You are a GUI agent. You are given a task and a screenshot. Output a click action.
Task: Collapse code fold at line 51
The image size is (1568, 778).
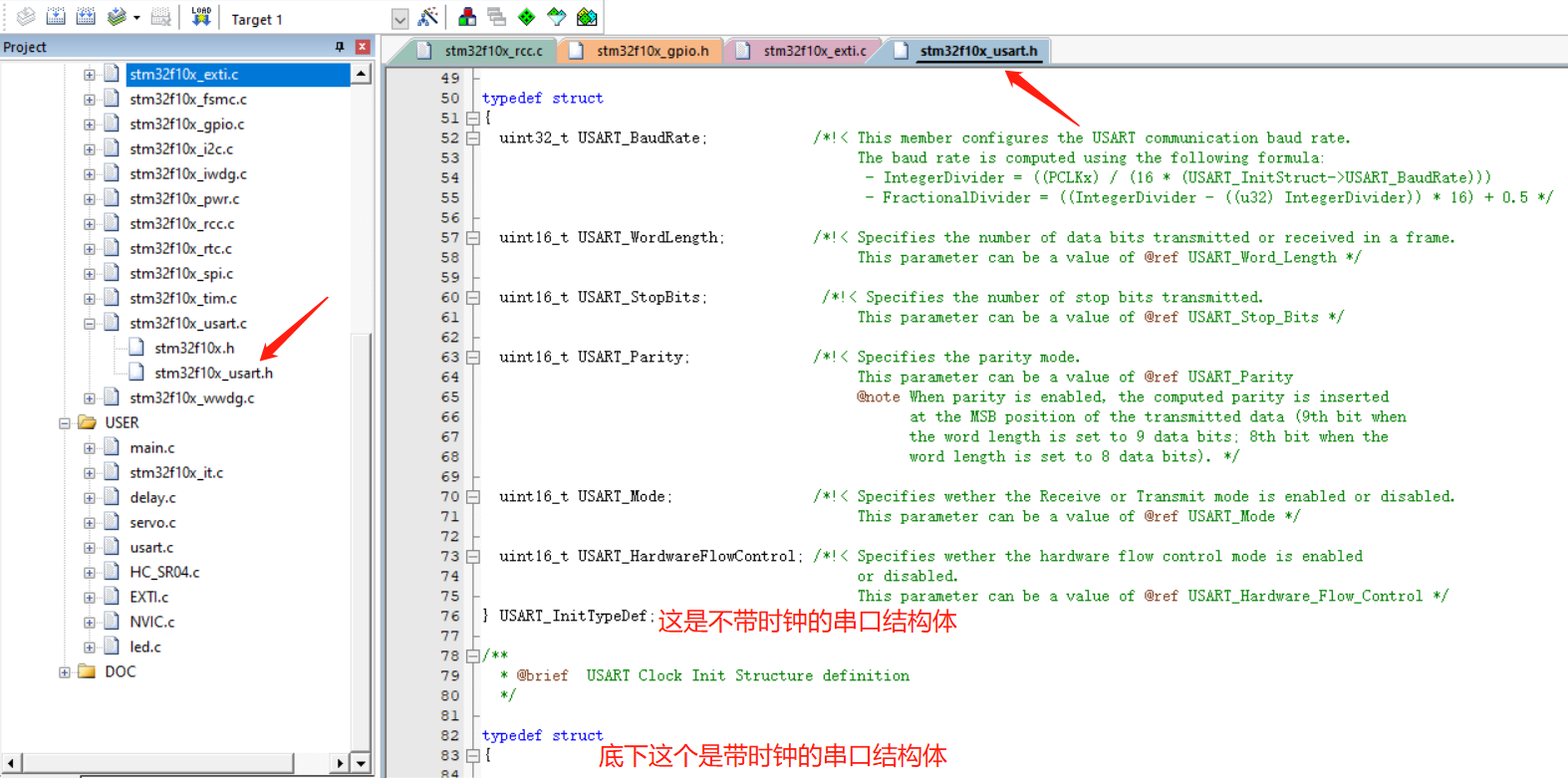(x=473, y=119)
